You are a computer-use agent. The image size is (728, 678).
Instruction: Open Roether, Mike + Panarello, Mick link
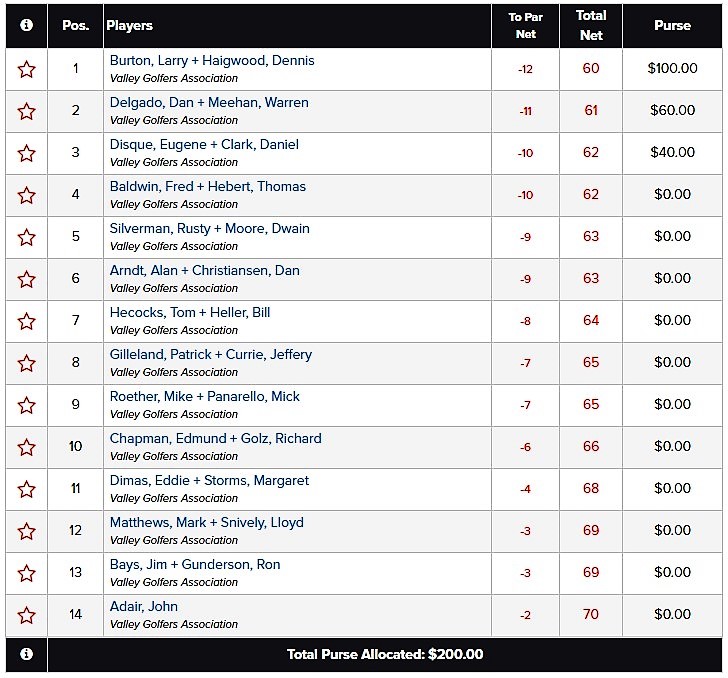pos(205,397)
